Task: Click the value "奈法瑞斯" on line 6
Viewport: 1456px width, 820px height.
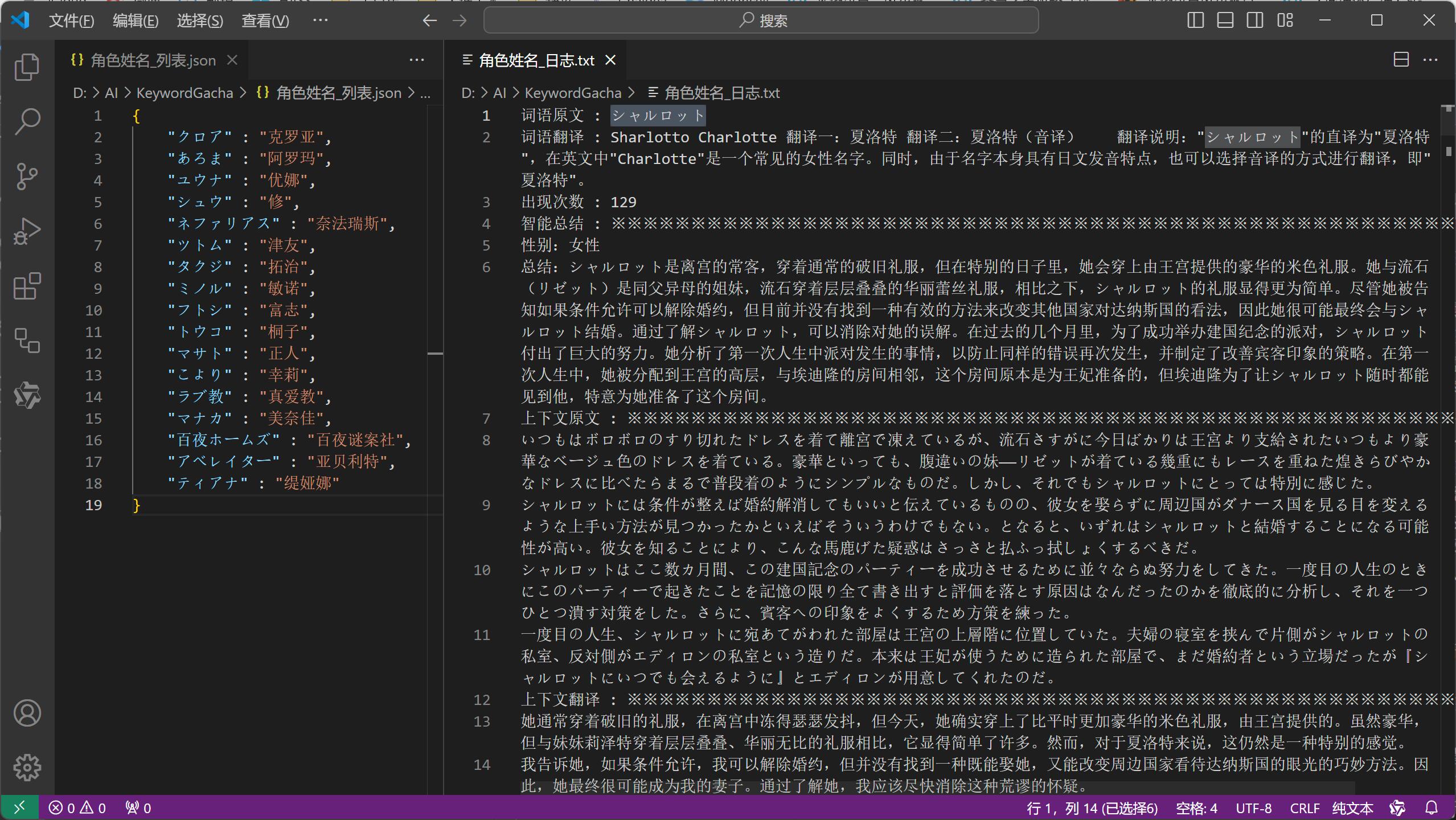Action: [x=347, y=224]
